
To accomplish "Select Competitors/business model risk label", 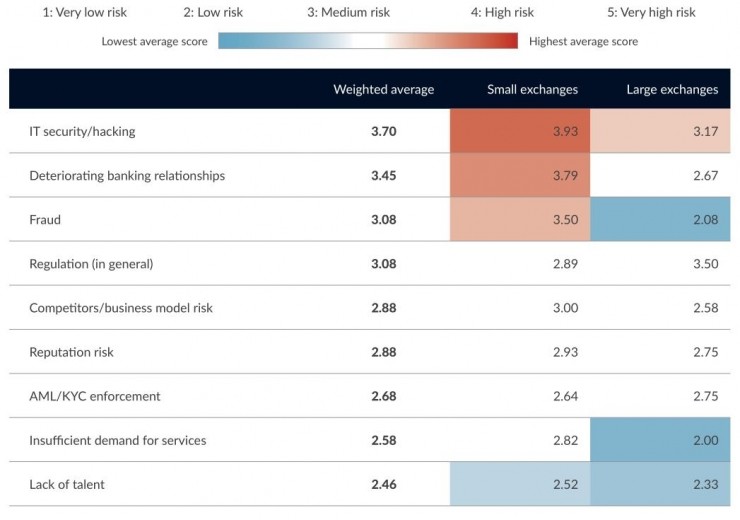I will tap(120, 308).
